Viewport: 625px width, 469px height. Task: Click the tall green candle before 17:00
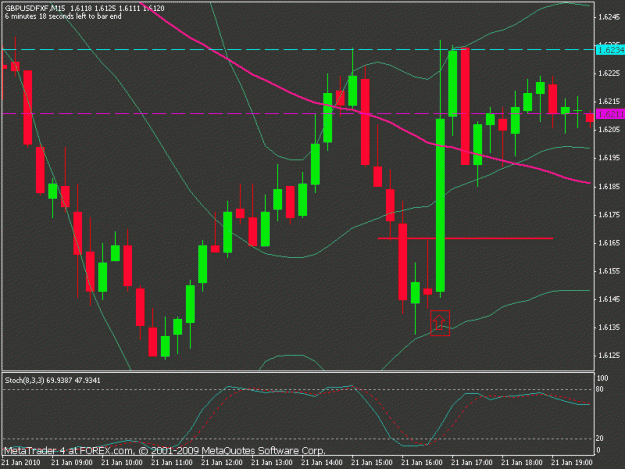point(440,205)
